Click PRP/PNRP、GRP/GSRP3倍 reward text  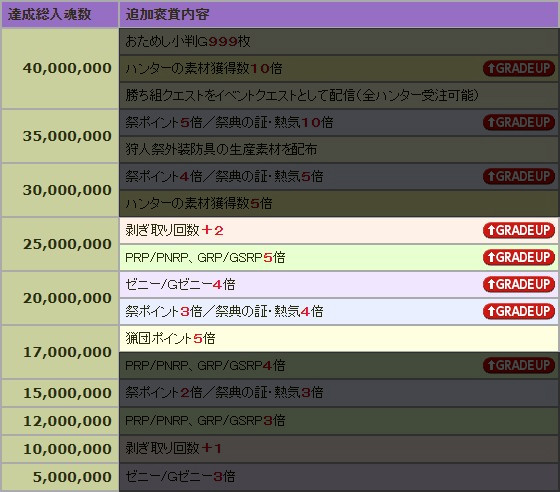[205, 421]
